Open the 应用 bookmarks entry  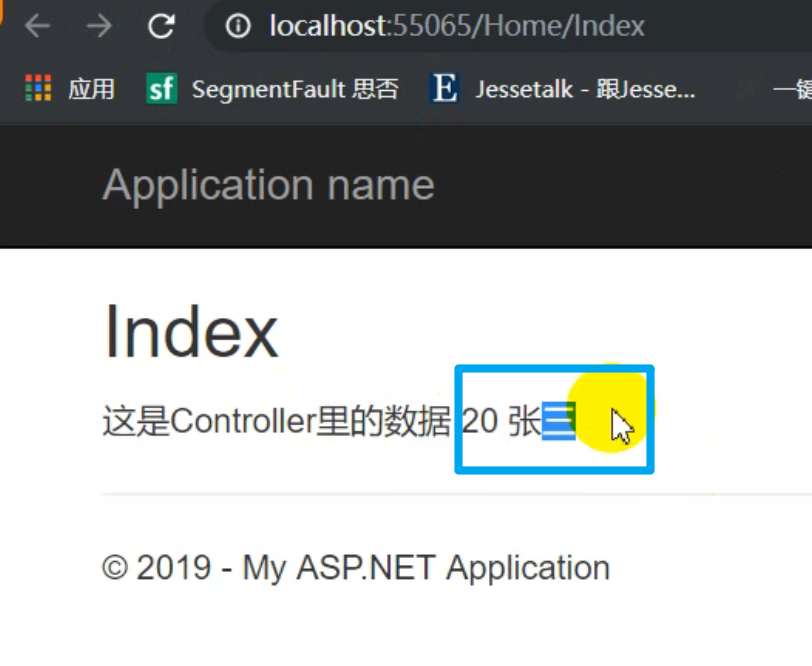(x=91, y=89)
